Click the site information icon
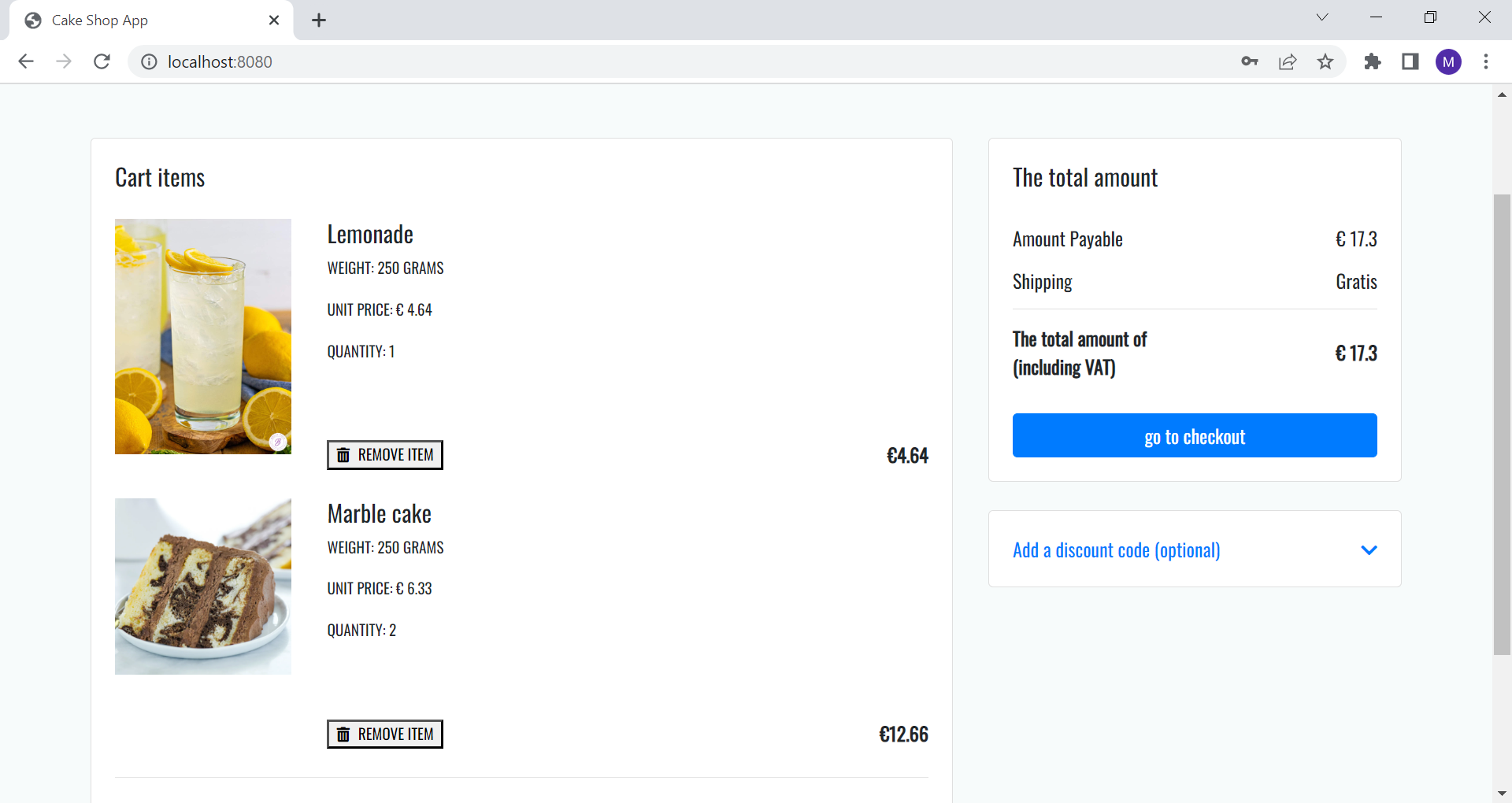Viewport: 1512px width, 803px height. coord(149,61)
